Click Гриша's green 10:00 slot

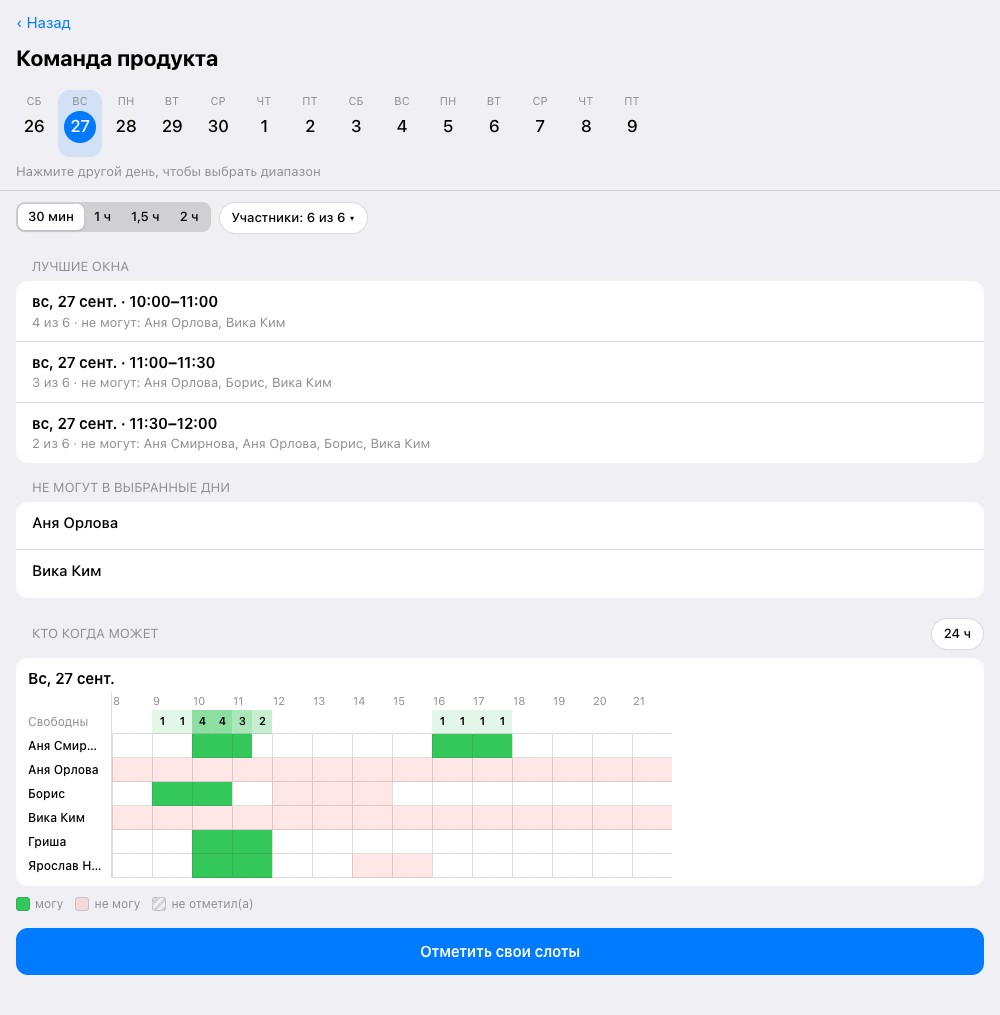coord(203,842)
